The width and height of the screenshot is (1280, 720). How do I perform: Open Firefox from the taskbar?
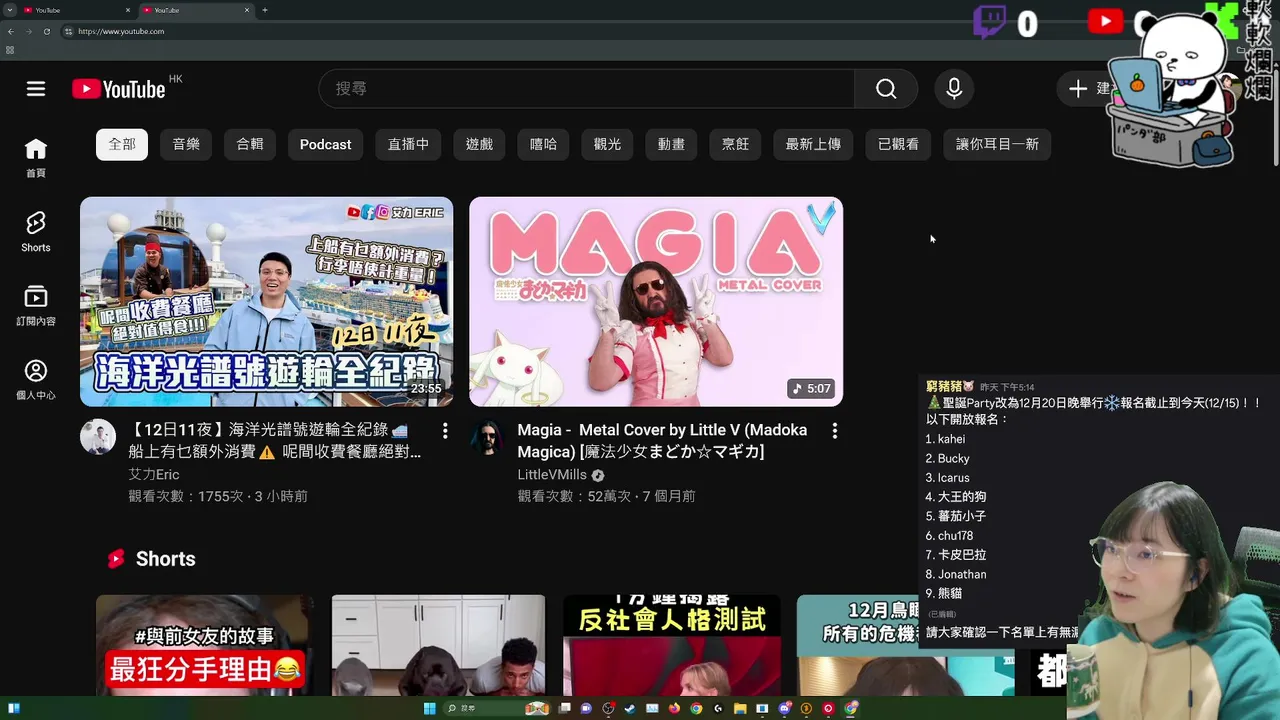(674, 709)
